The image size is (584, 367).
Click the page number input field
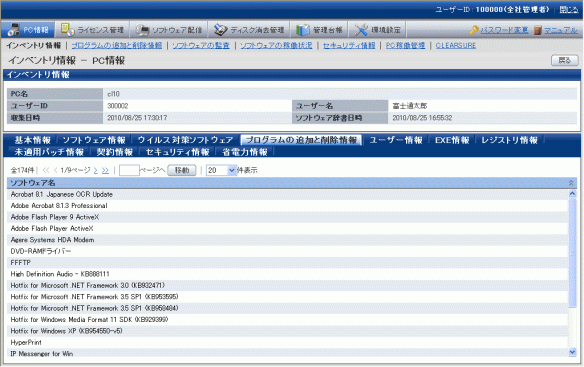[x=129, y=170]
